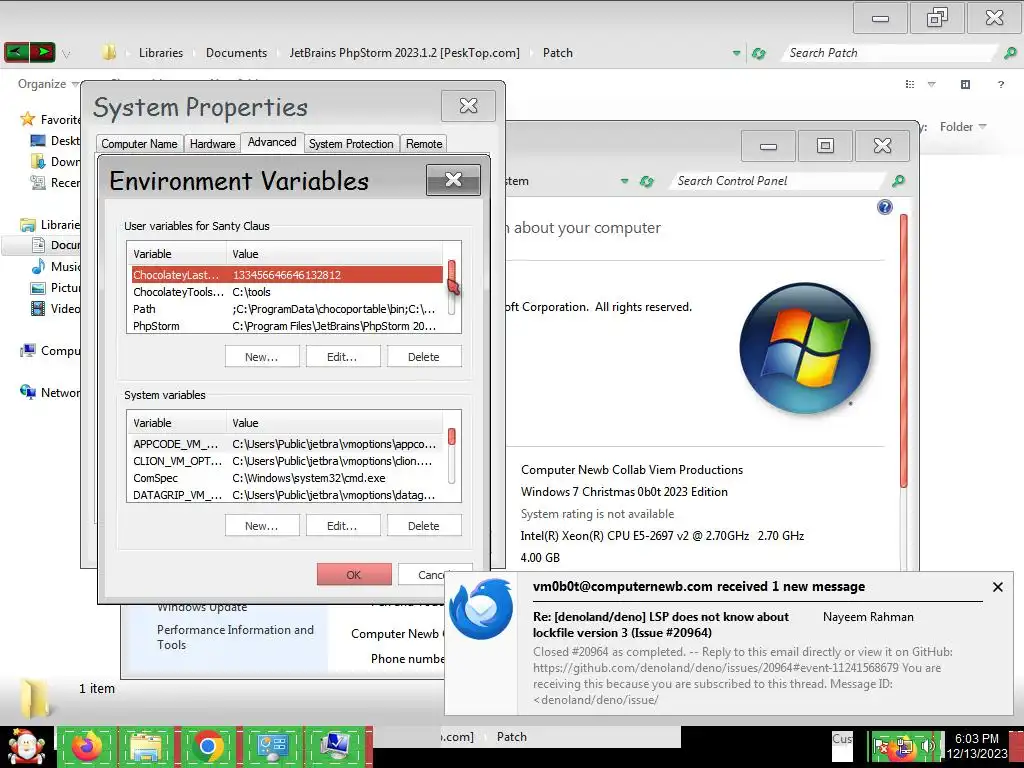Open address bar history dropdown in Explorer
Image resolution: width=1024 pixels, height=768 pixels.
pyautogui.click(x=737, y=53)
